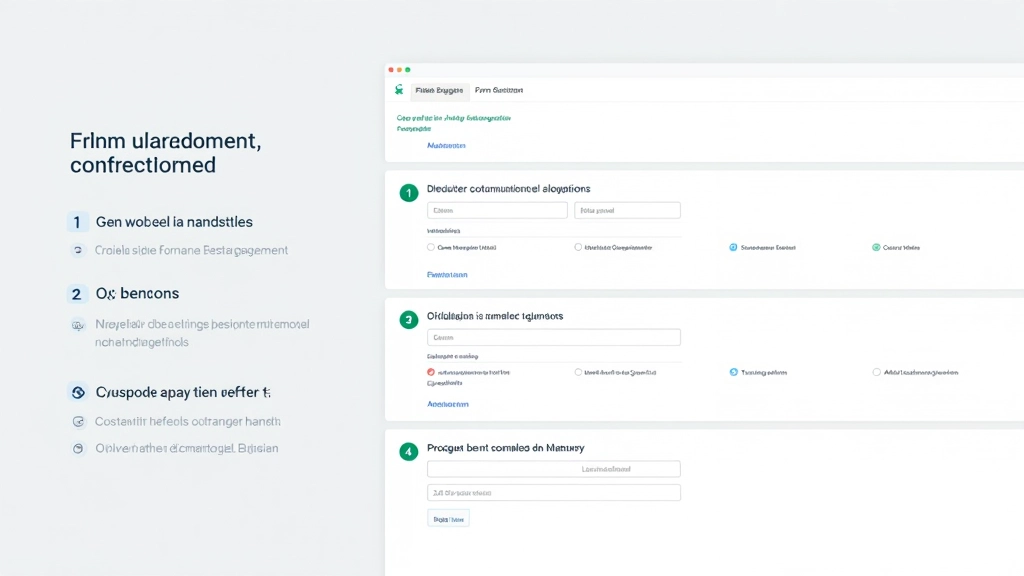The height and width of the screenshot is (576, 1024).
Task: Select the blue checked radio in section 1
Action: click(733, 247)
